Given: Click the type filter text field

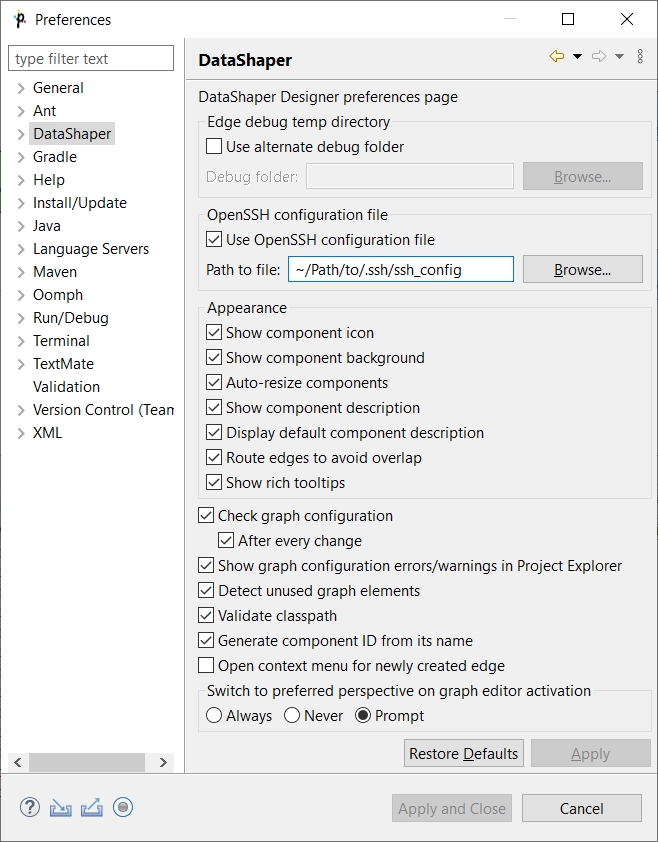Looking at the screenshot, I should (x=91, y=58).
